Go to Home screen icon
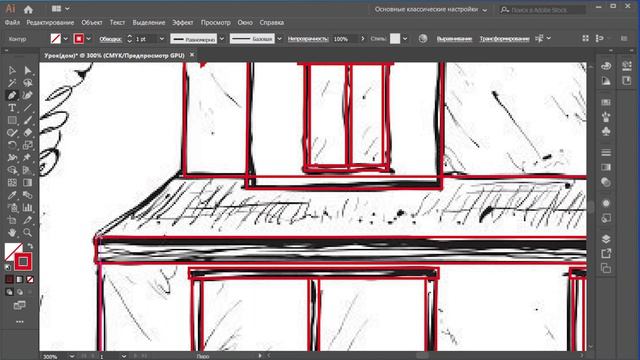 click(x=28, y=9)
